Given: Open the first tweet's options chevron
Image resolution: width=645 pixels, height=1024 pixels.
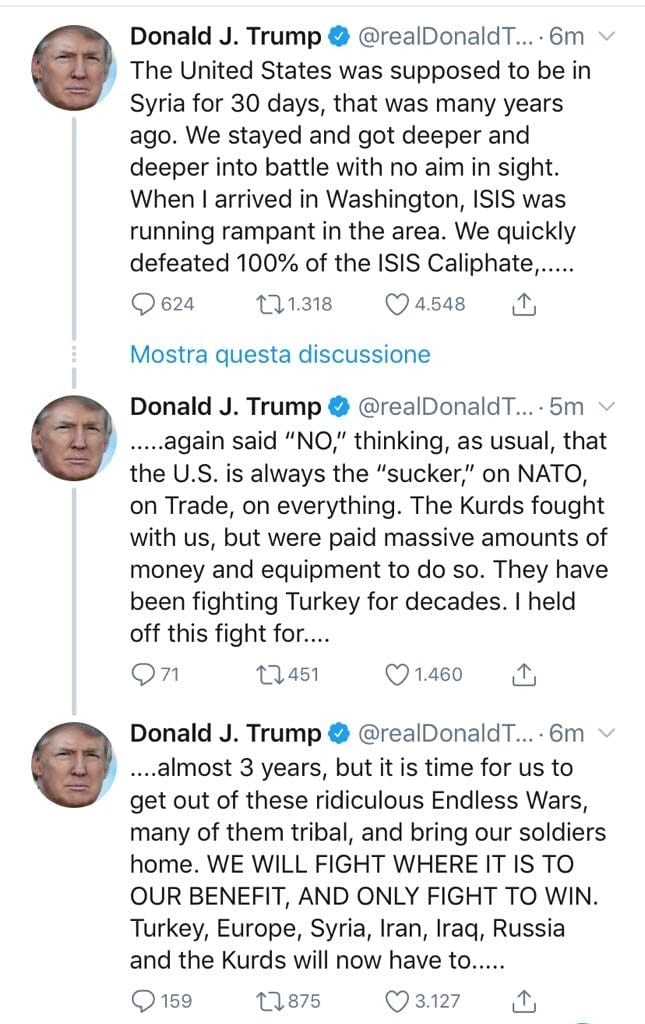Looking at the screenshot, I should tap(606, 37).
